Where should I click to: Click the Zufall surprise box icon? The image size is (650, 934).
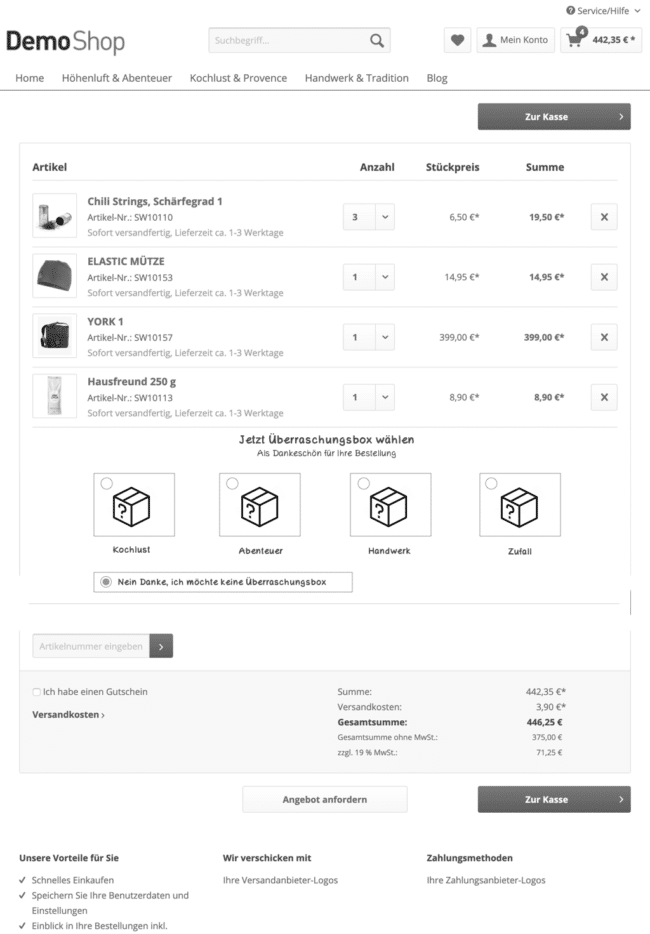(519, 508)
